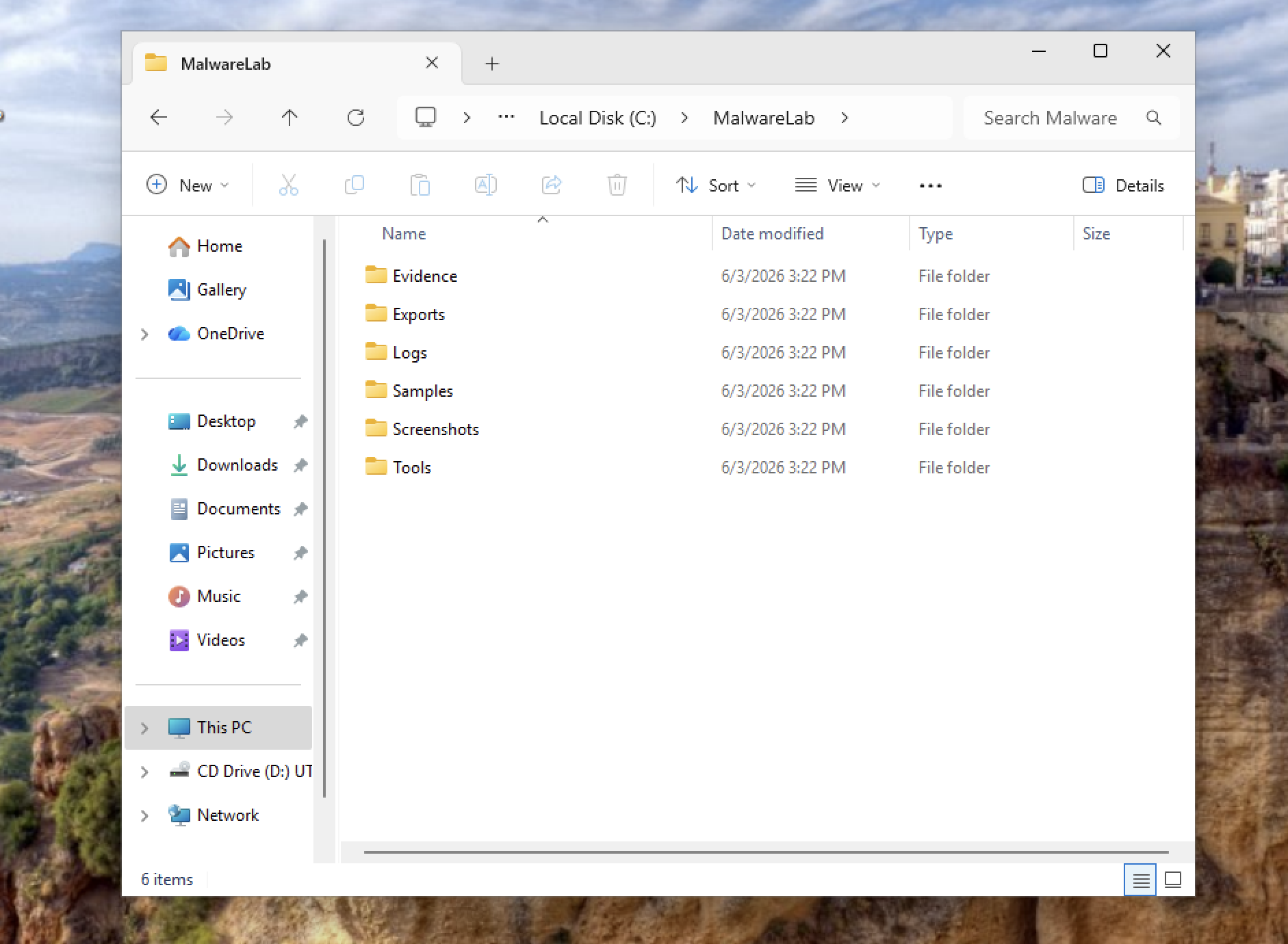Select the Tools folder

(398, 467)
